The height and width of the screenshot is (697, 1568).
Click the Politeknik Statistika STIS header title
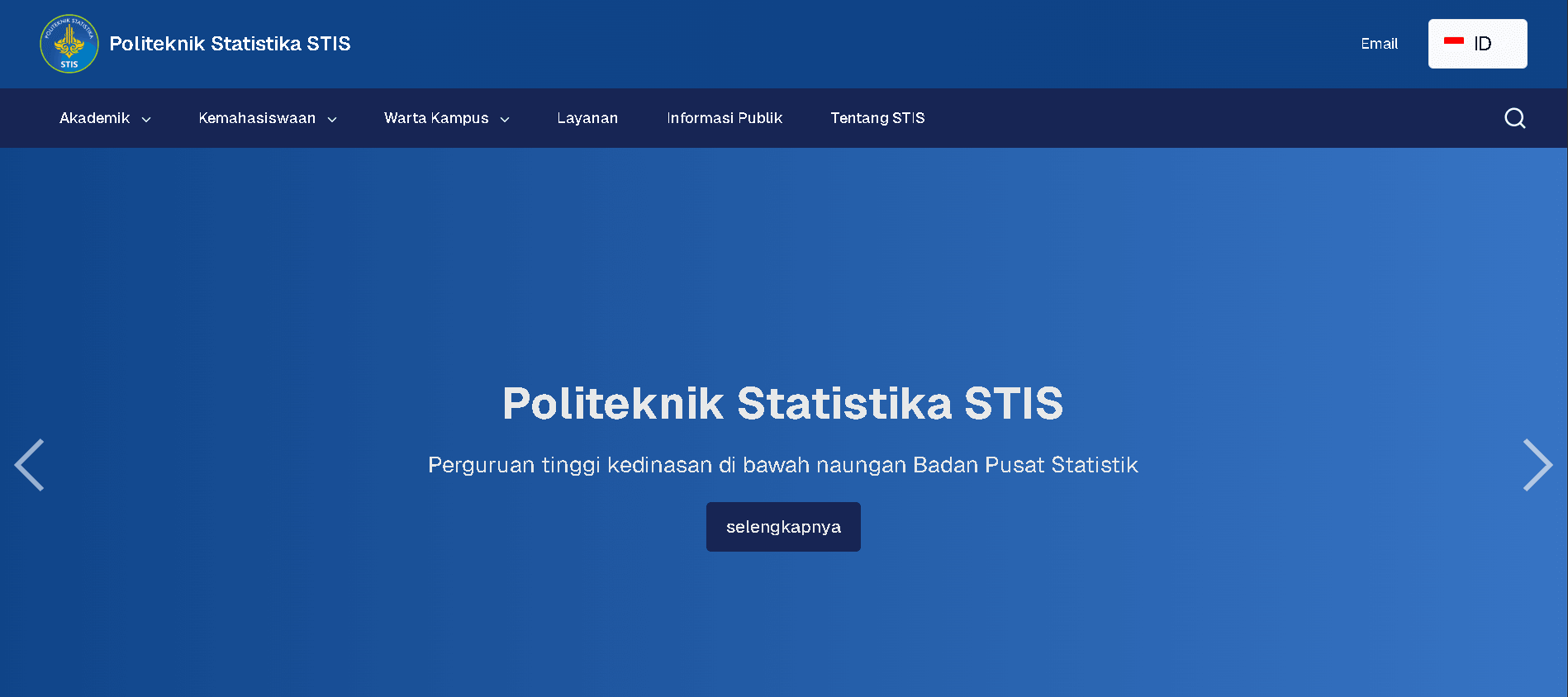coord(230,44)
